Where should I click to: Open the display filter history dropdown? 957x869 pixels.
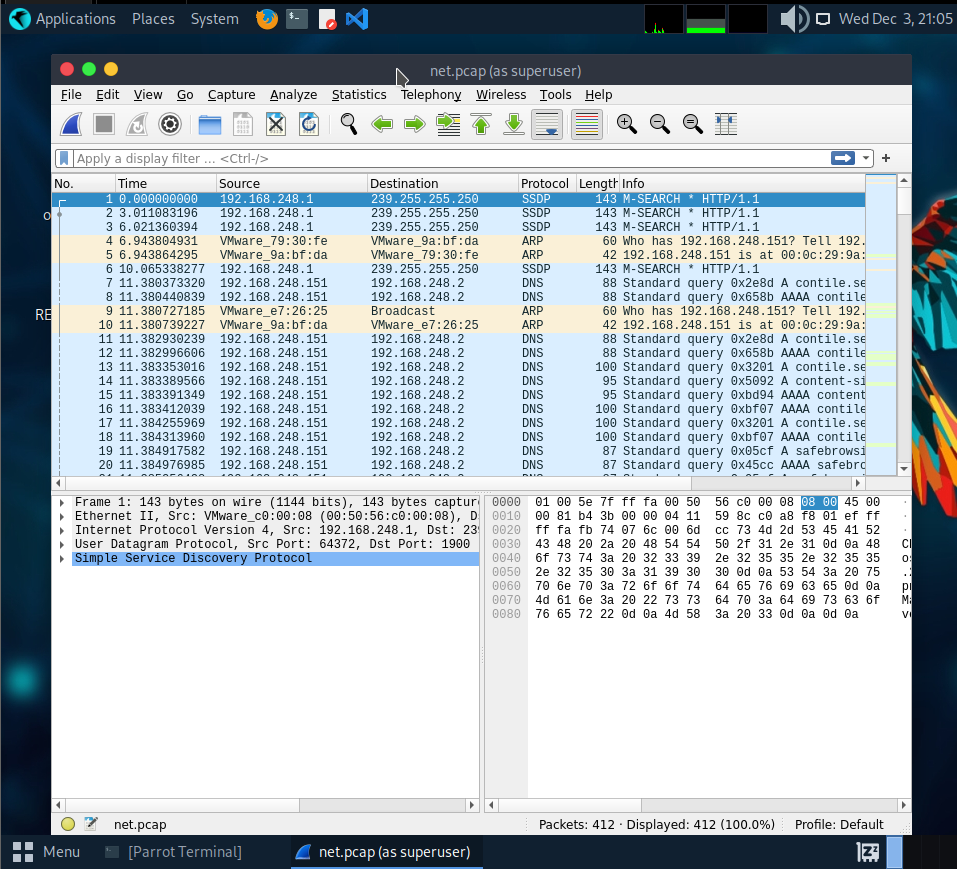pos(866,158)
